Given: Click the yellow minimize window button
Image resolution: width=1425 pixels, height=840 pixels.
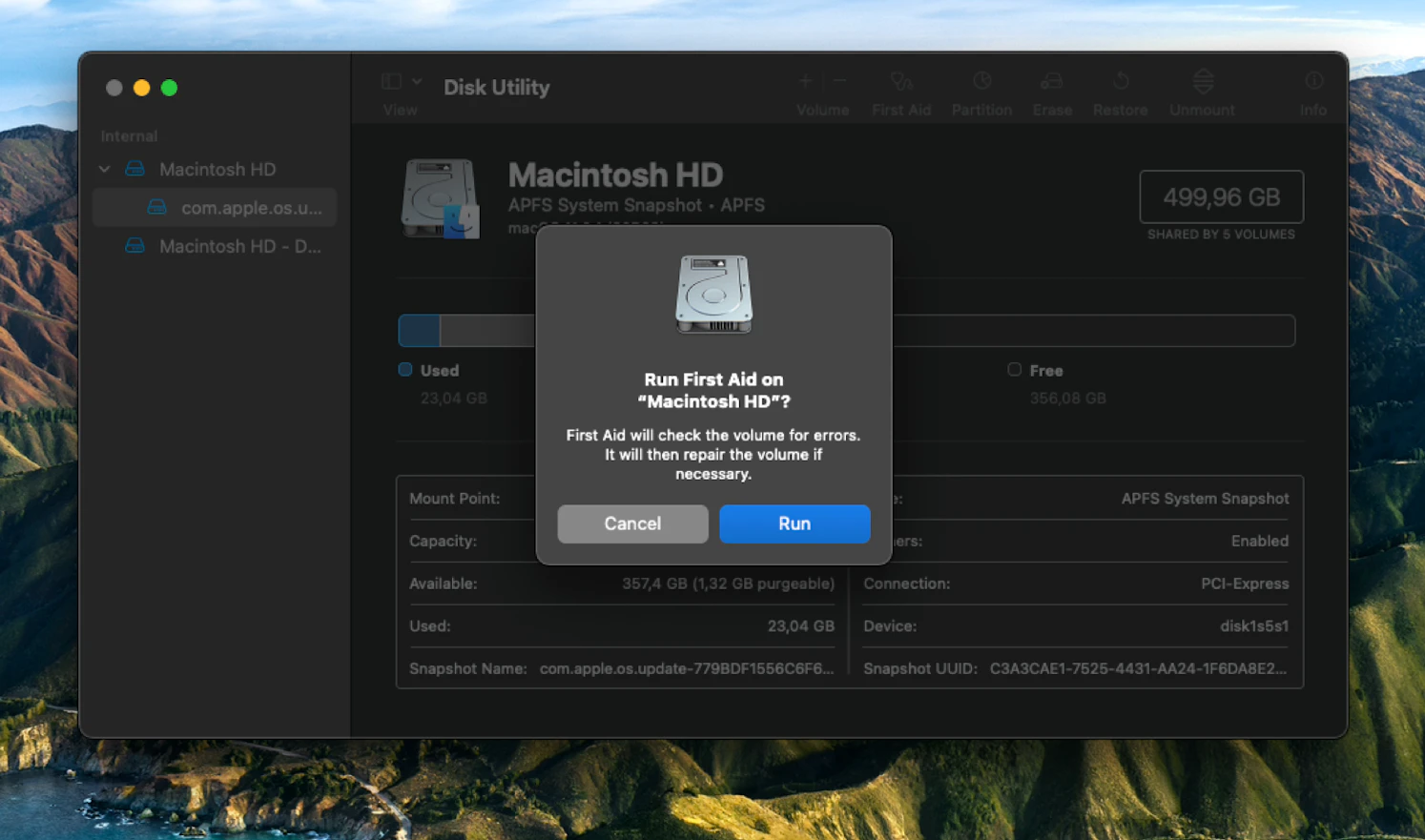Looking at the screenshot, I should [141, 88].
